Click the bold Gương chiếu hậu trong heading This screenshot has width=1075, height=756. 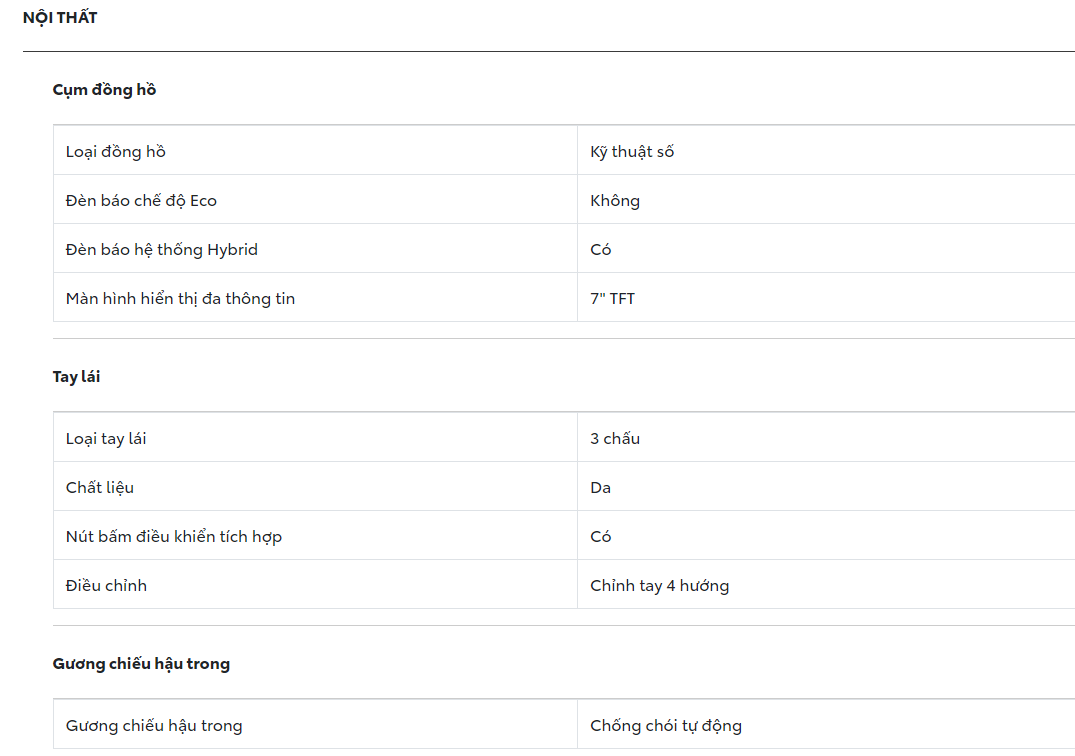[141, 664]
